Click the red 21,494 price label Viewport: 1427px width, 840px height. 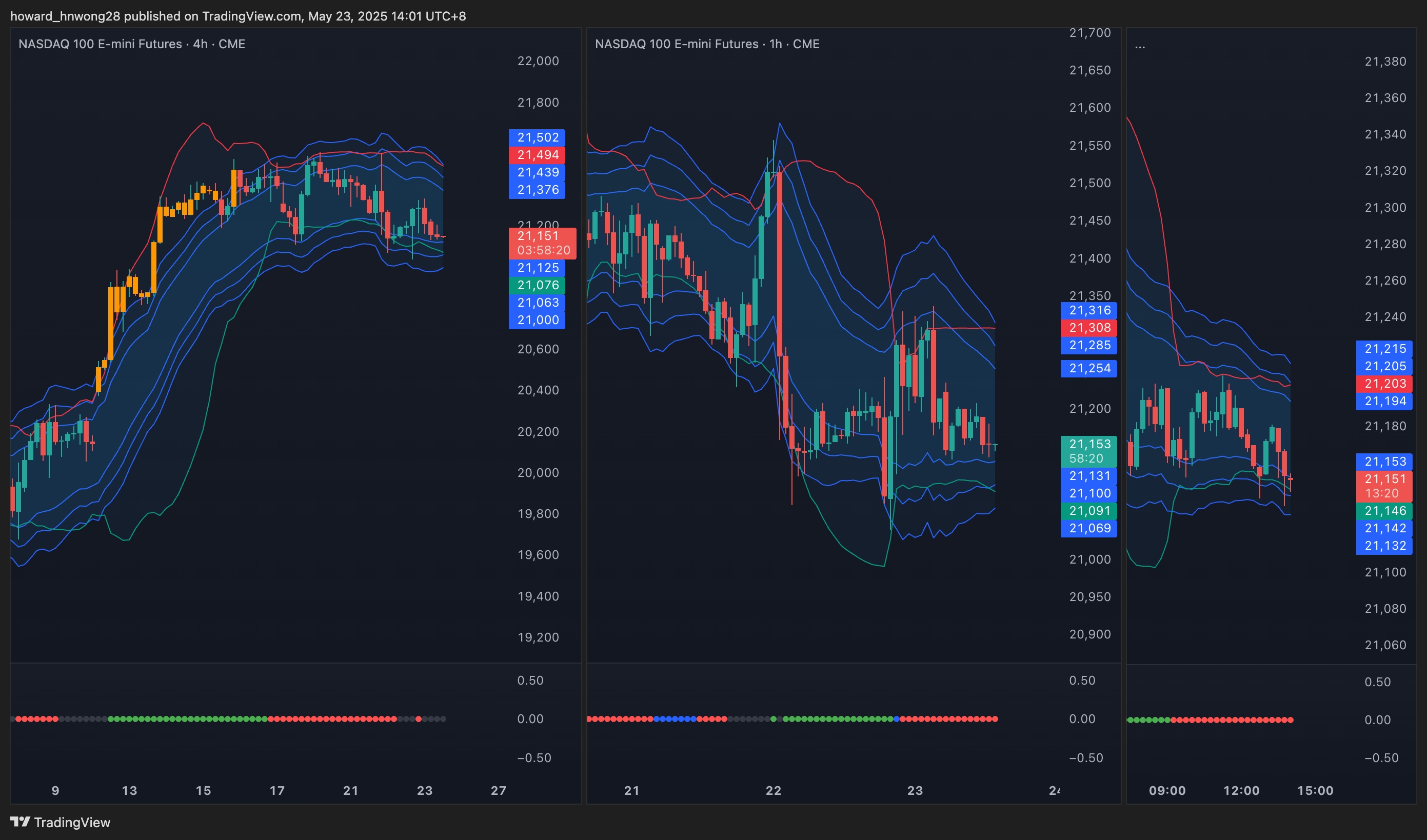coord(537,155)
